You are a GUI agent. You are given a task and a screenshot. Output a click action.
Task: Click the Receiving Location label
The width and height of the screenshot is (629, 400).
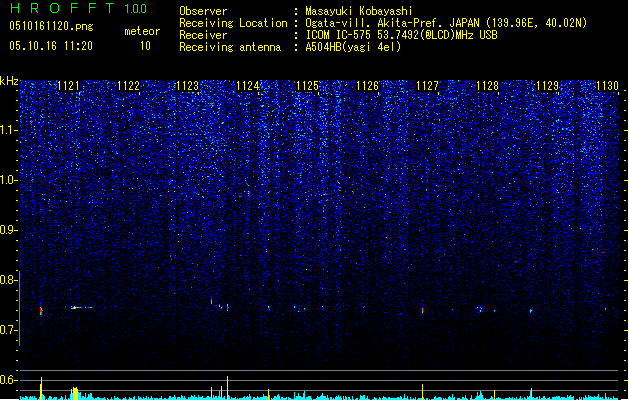(x=233, y=23)
